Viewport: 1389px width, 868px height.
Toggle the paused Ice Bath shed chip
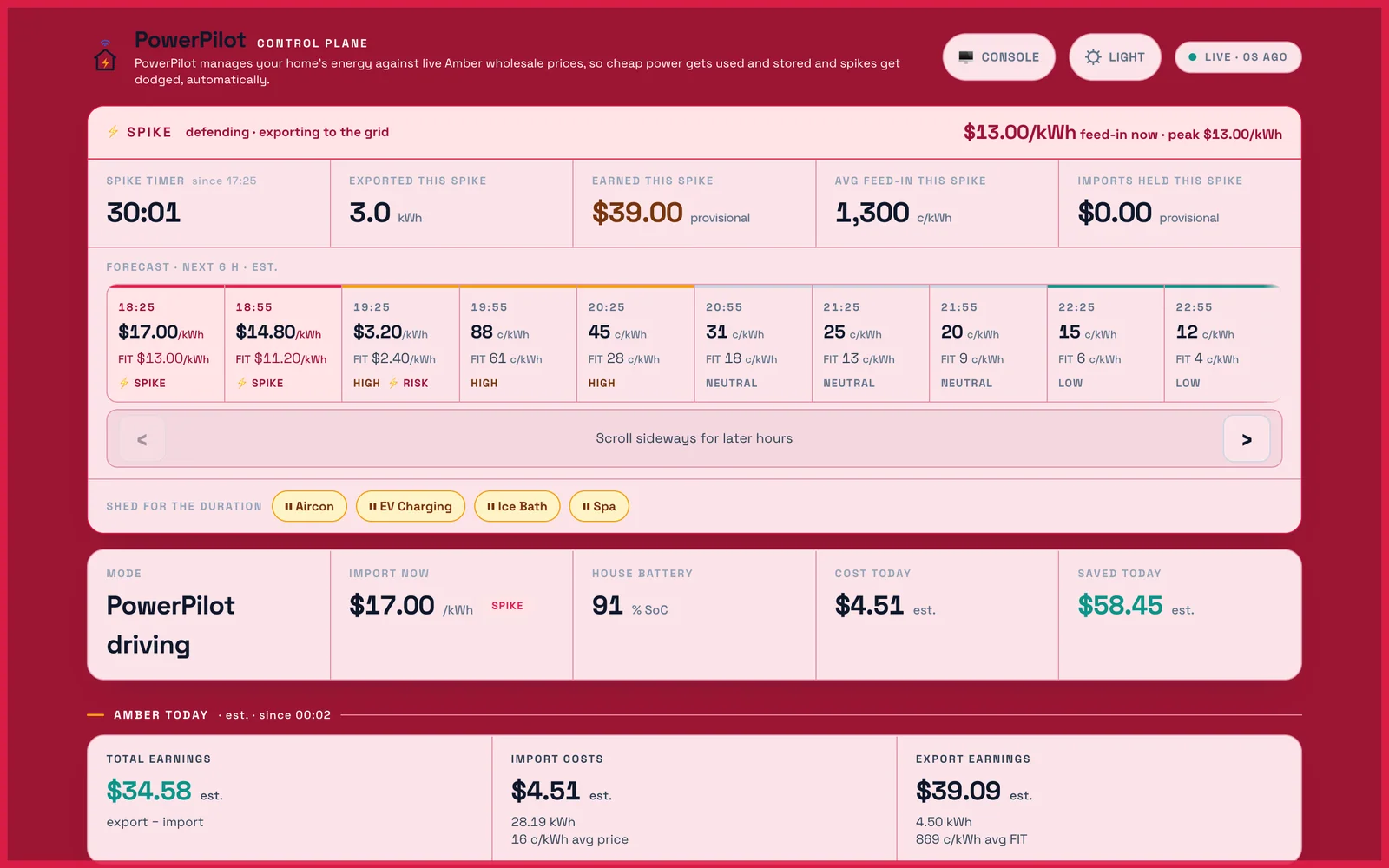(517, 506)
